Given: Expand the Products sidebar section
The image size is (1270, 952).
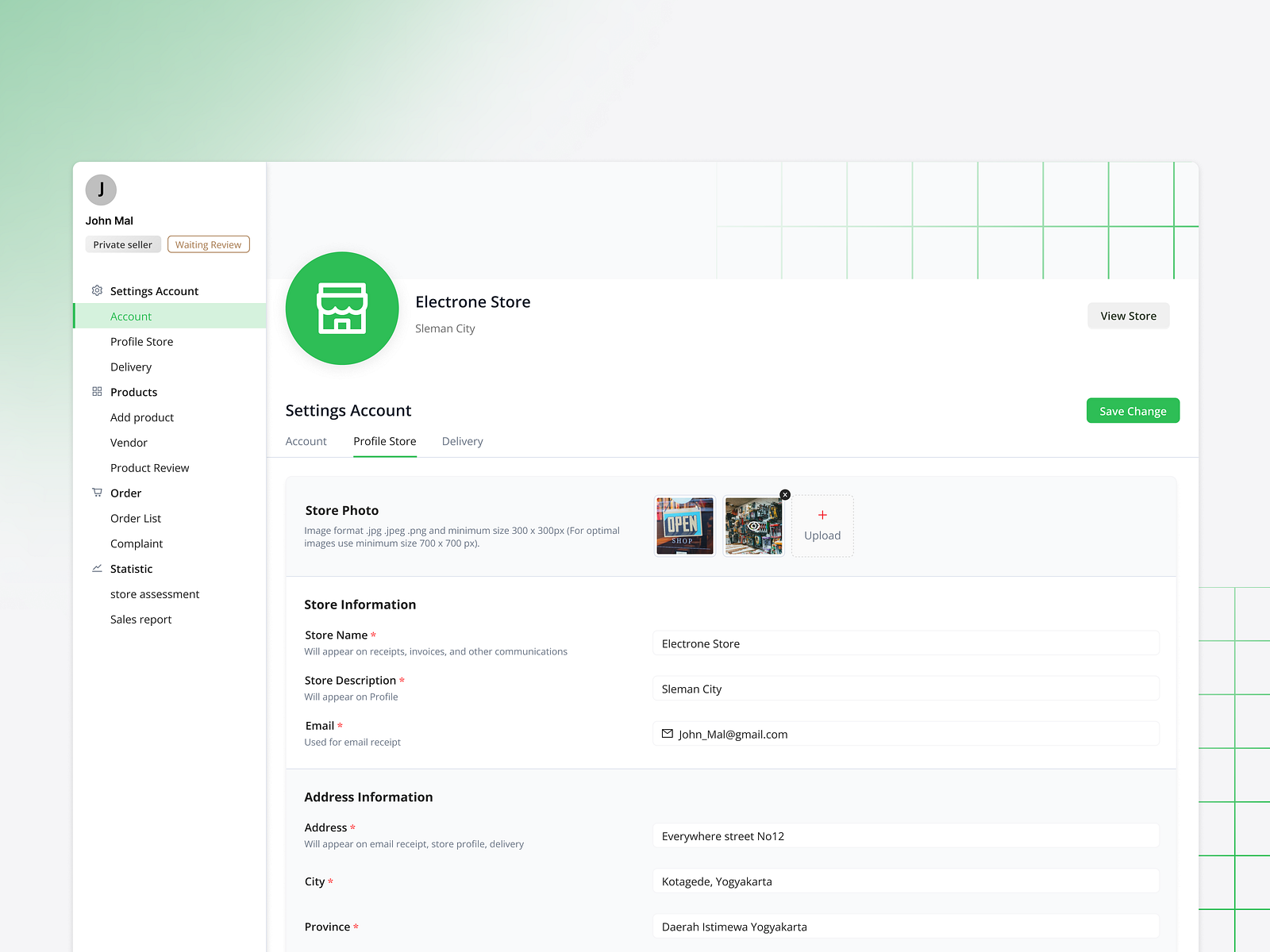Looking at the screenshot, I should coord(133,392).
